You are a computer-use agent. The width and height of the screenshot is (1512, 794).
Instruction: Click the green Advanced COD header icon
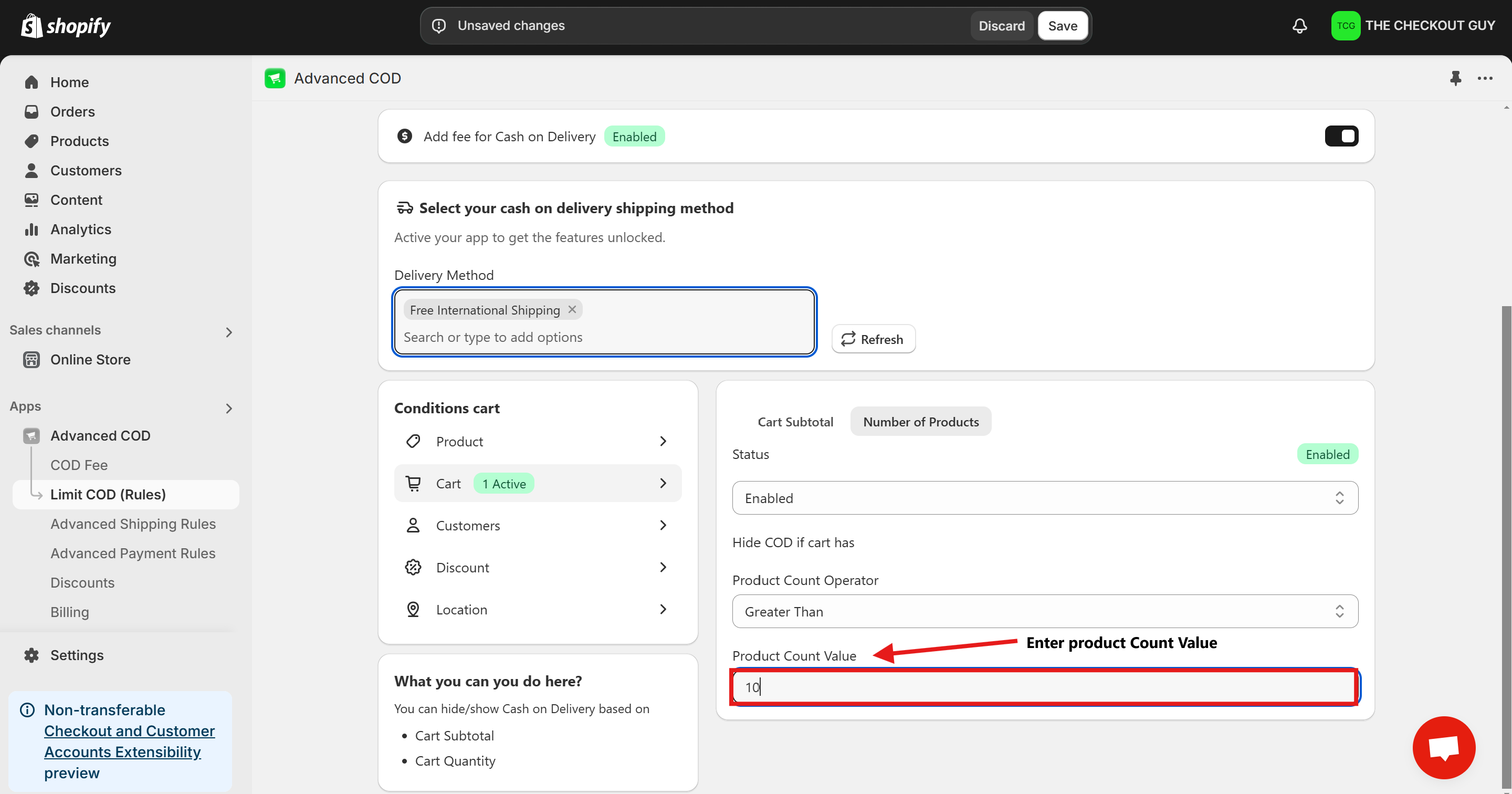click(275, 78)
